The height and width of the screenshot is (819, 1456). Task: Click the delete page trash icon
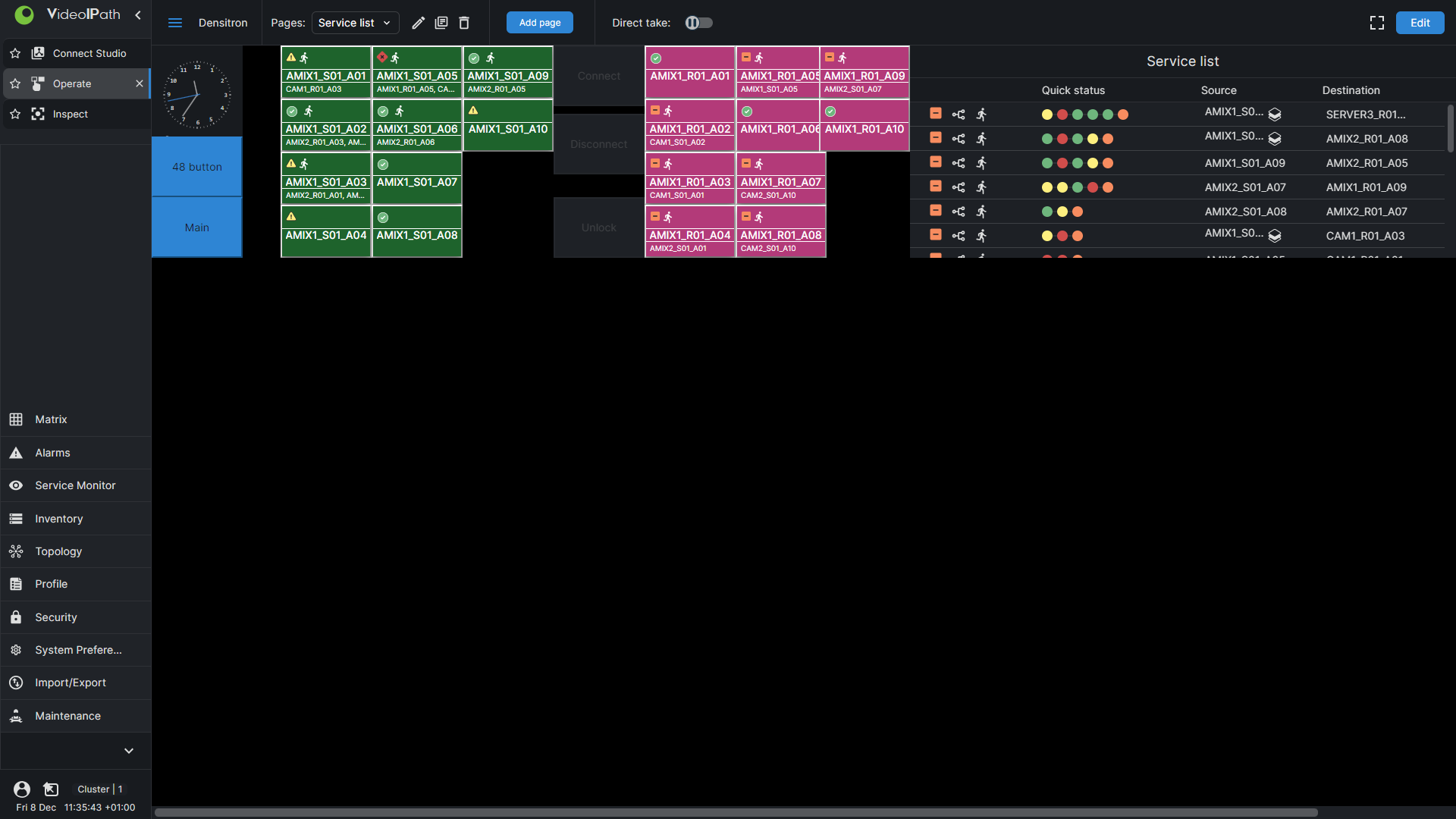click(464, 23)
